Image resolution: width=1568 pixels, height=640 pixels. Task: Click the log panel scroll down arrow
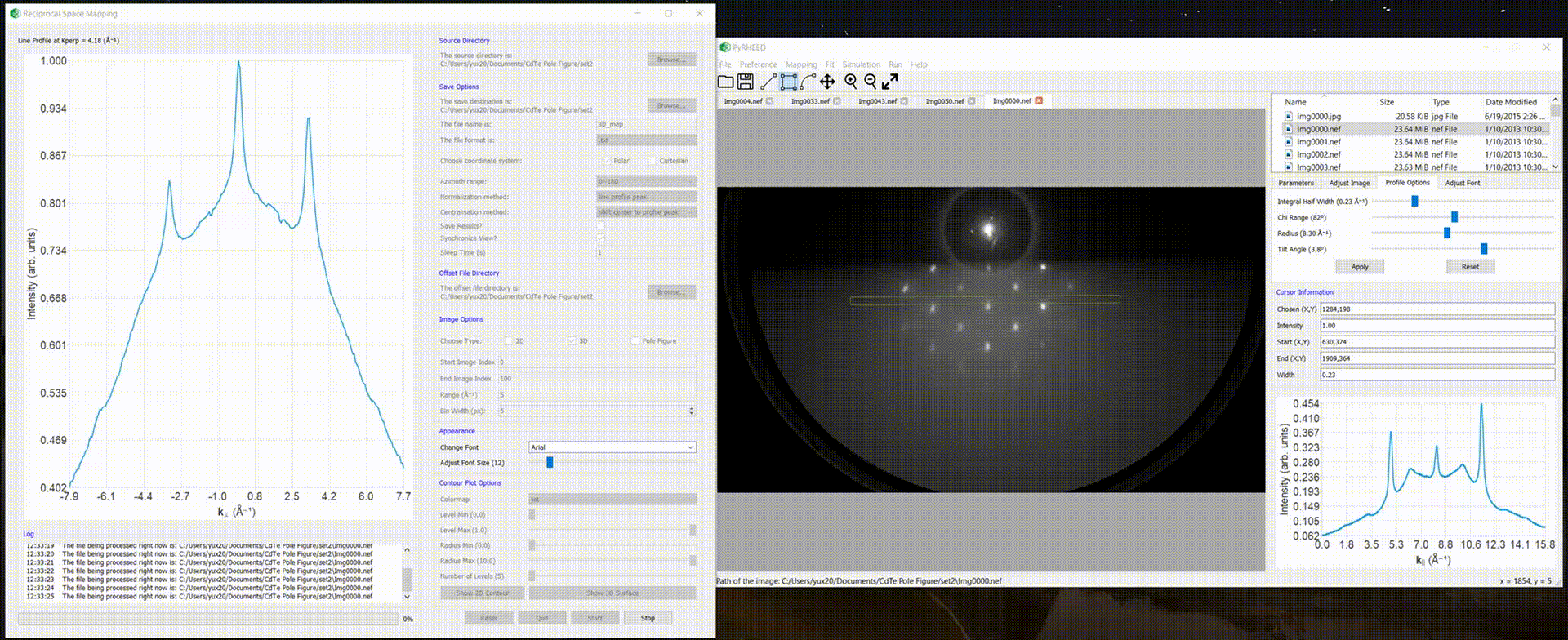(x=408, y=597)
